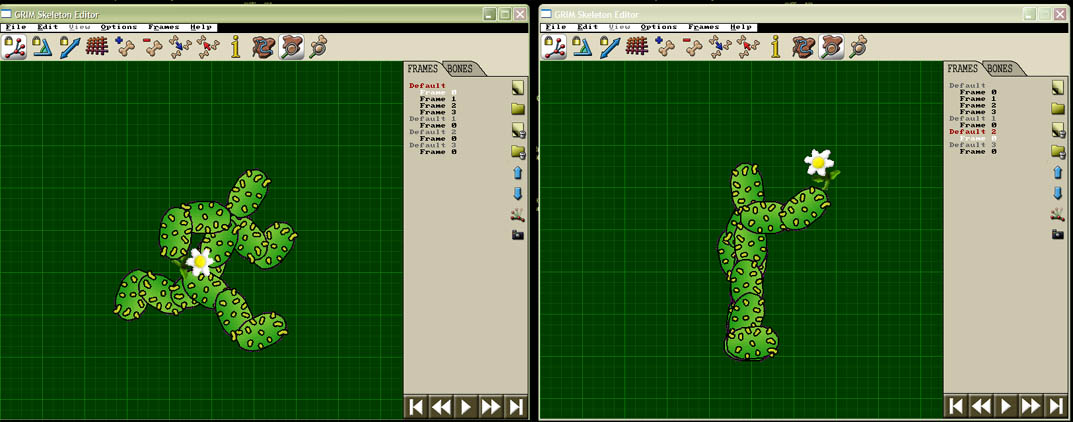Image resolution: width=1073 pixels, height=422 pixels.
Task: Switch to the BONES tab in left editor
Action: pos(461,69)
